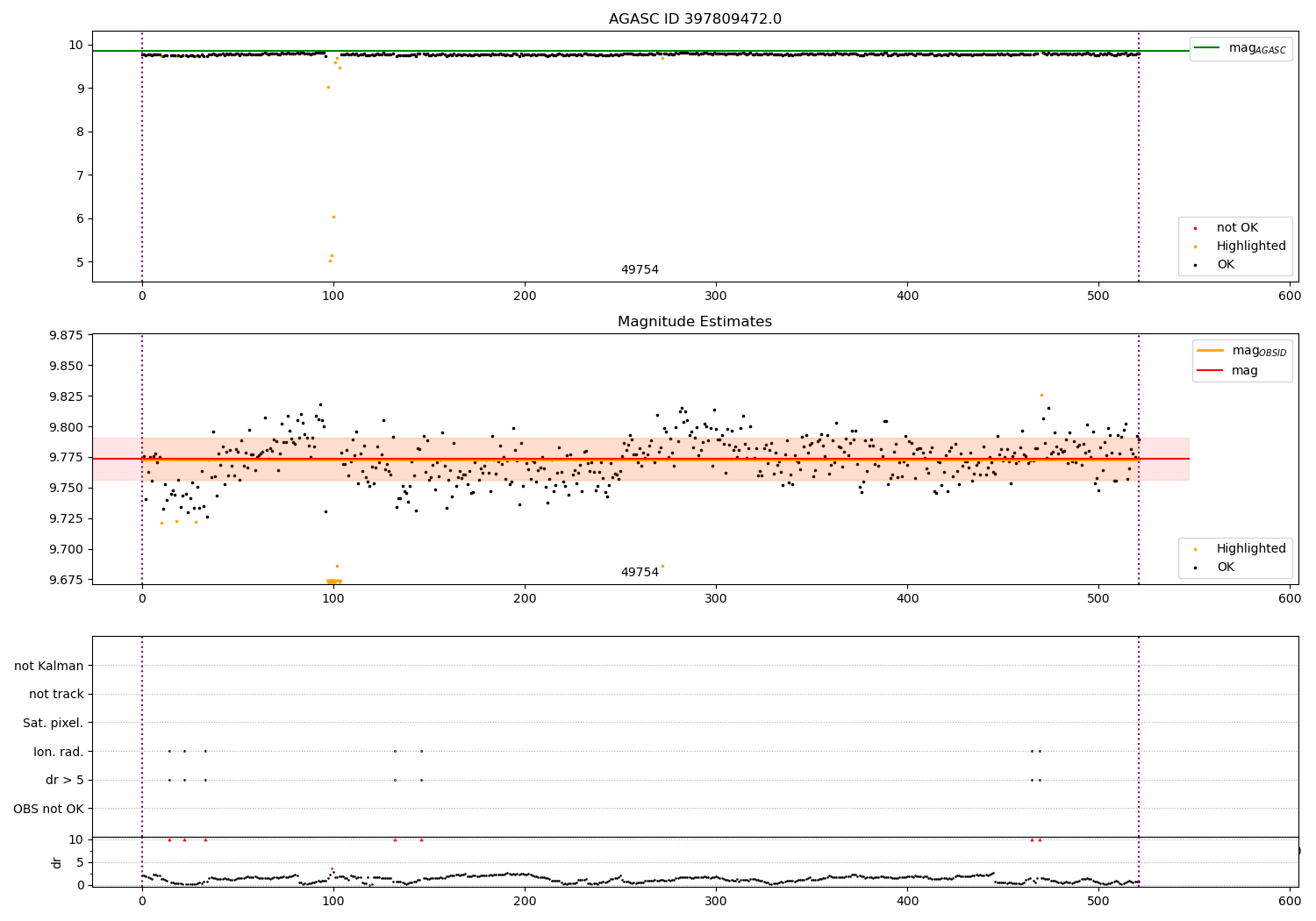Image resolution: width=1316 pixels, height=921 pixels.
Task: Click the 'OBS not OK' axis label
Action: (49, 809)
